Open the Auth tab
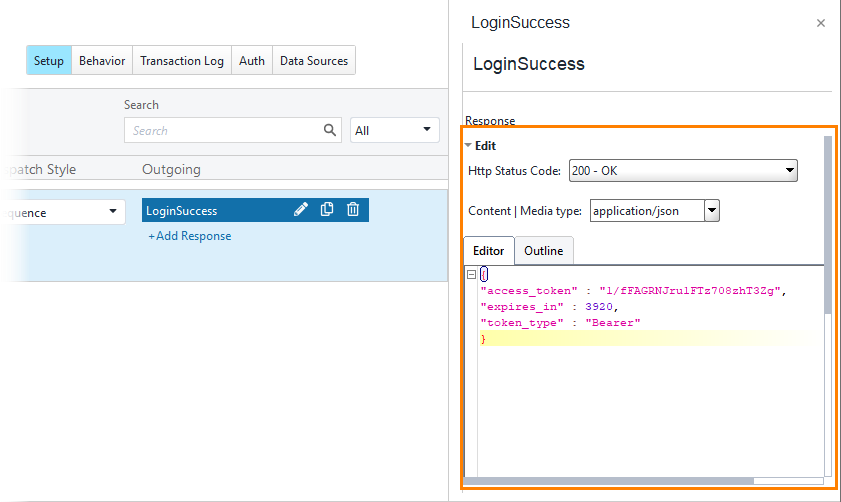841x502 pixels. coord(252,61)
